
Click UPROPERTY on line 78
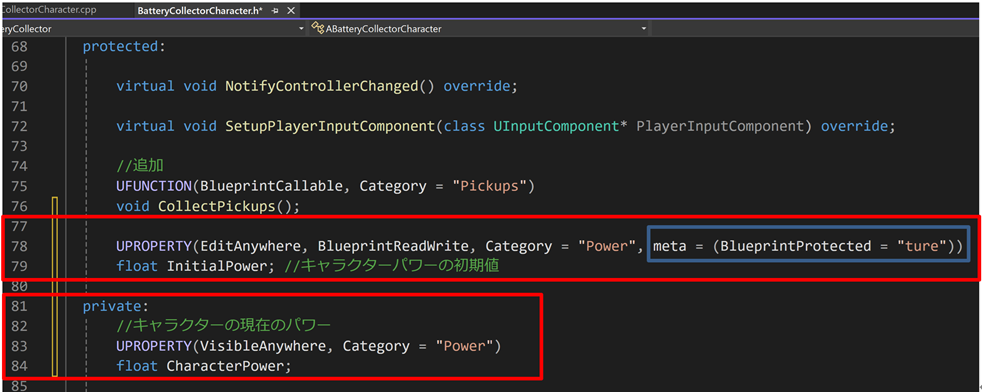pyautogui.click(x=154, y=246)
